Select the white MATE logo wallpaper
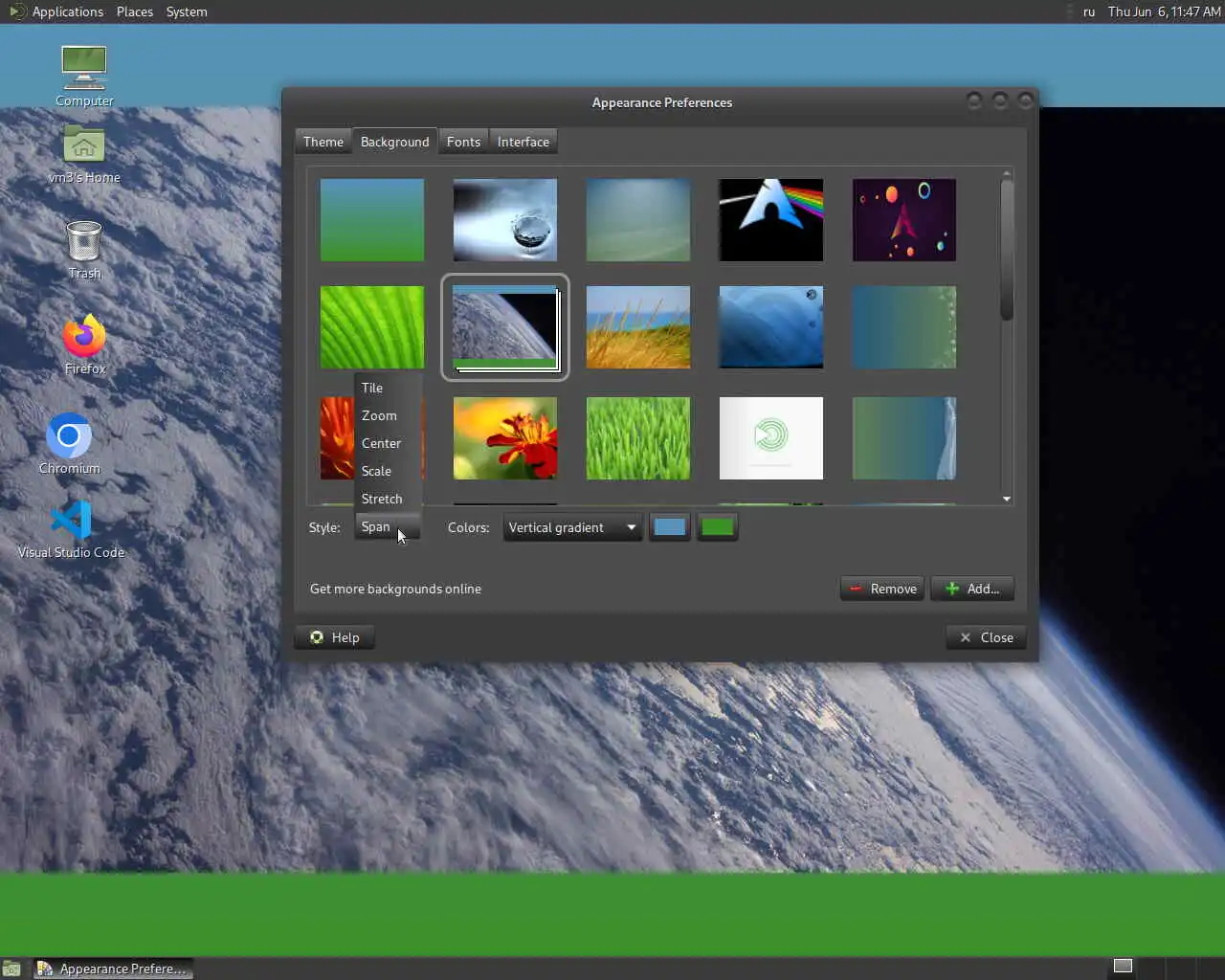Image resolution: width=1225 pixels, height=980 pixels. point(771,438)
